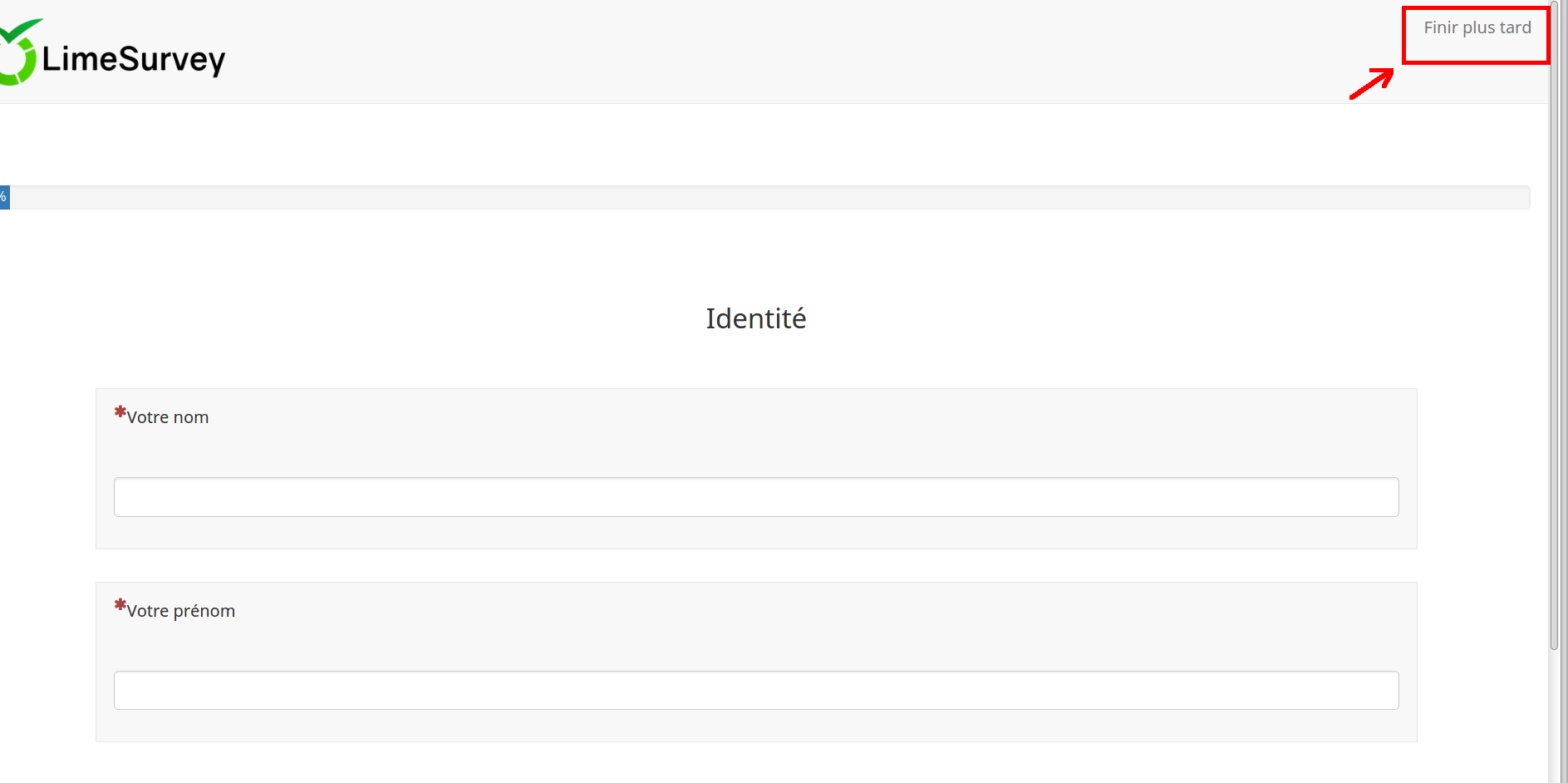This screenshot has height=783, width=1568.
Task: Click the green checkmark in the logo
Action: [x=20, y=30]
